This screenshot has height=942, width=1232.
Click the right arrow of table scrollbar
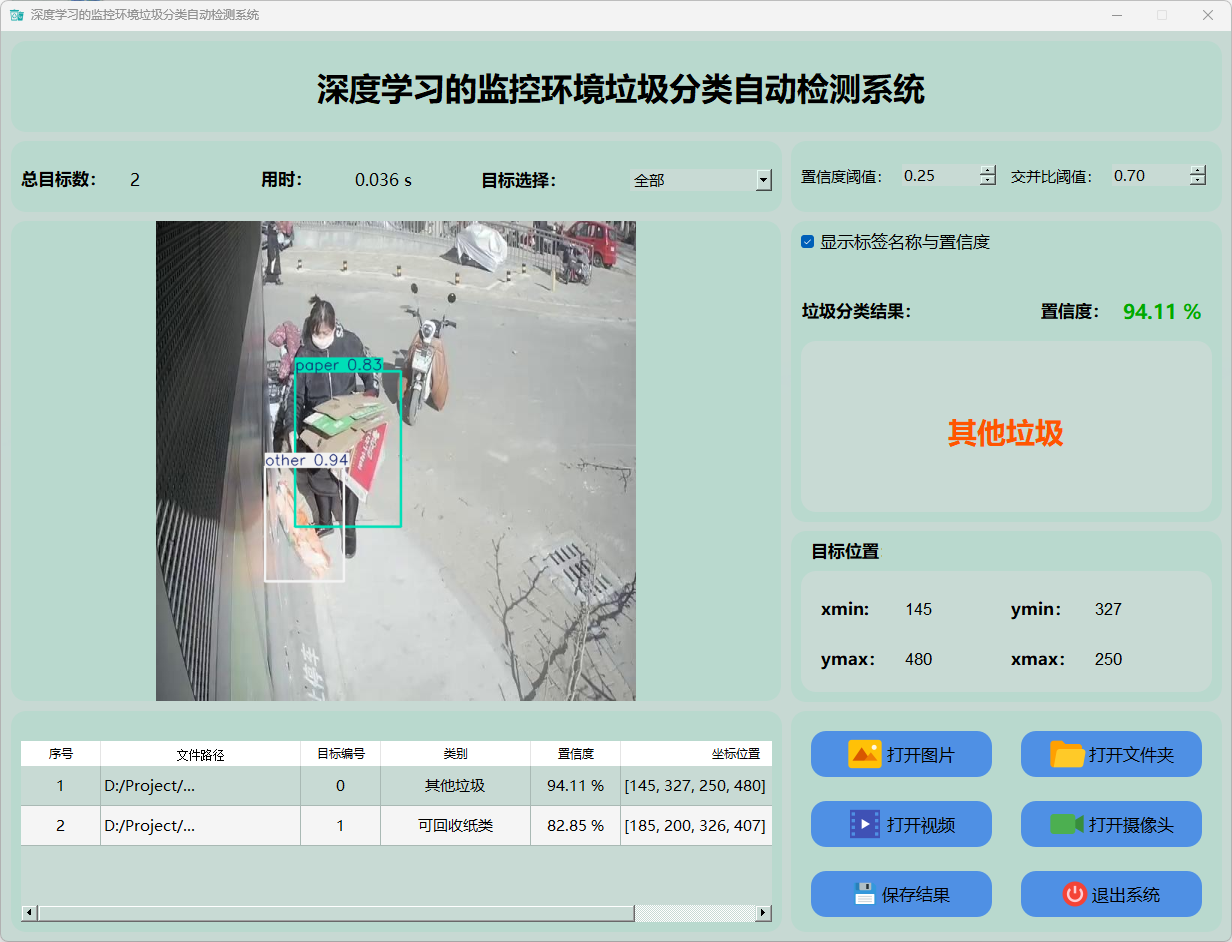pos(763,913)
